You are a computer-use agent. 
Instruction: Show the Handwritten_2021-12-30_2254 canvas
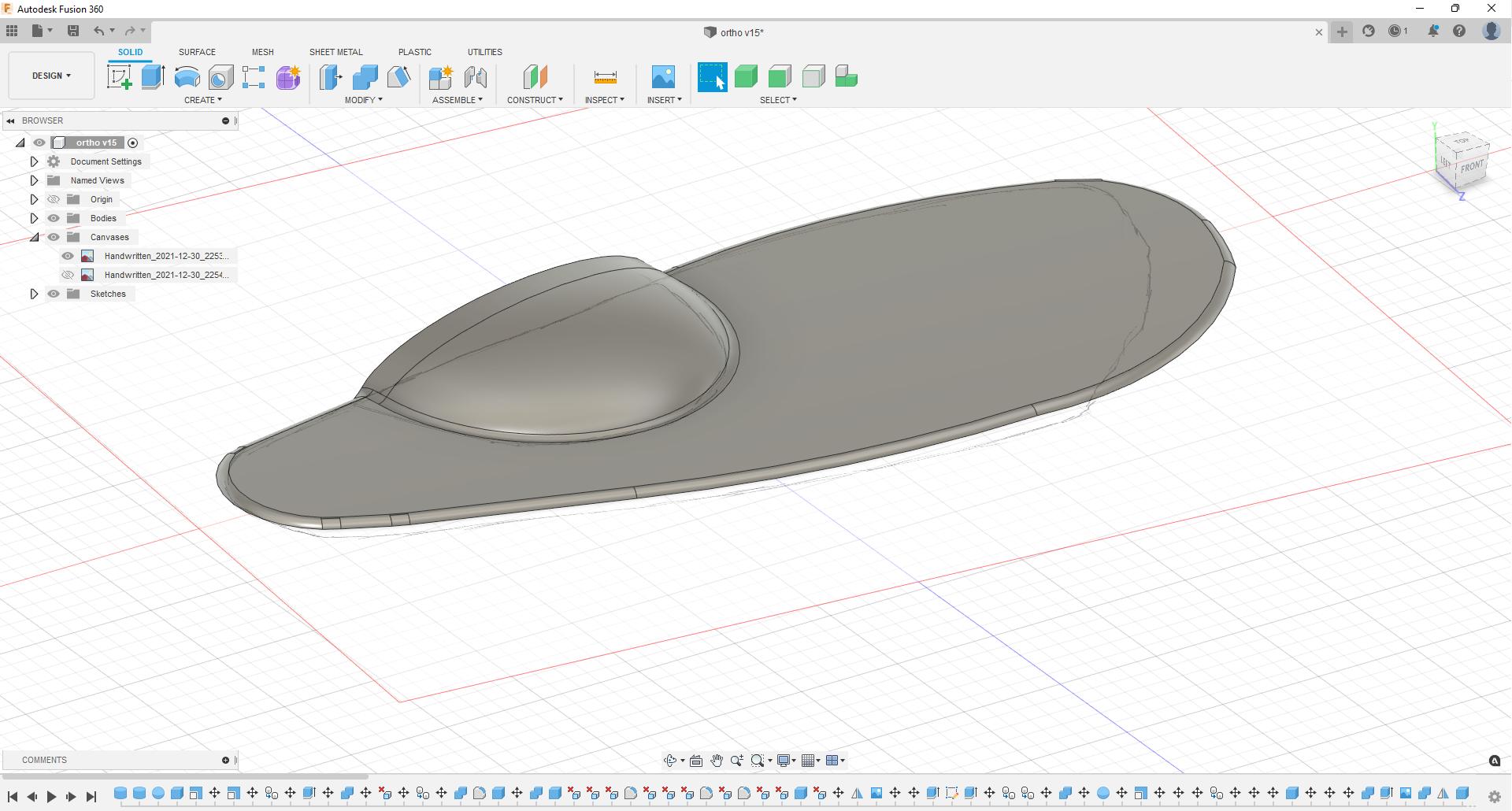[68, 275]
